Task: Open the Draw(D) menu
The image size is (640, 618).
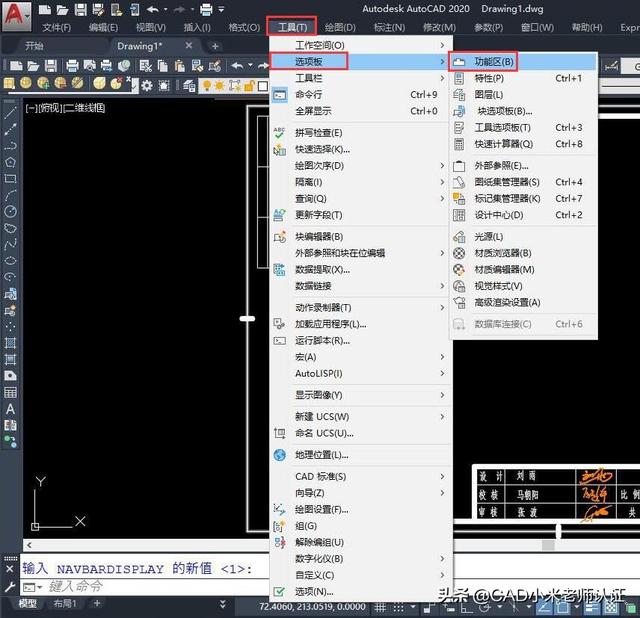Action: [x=340, y=27]
